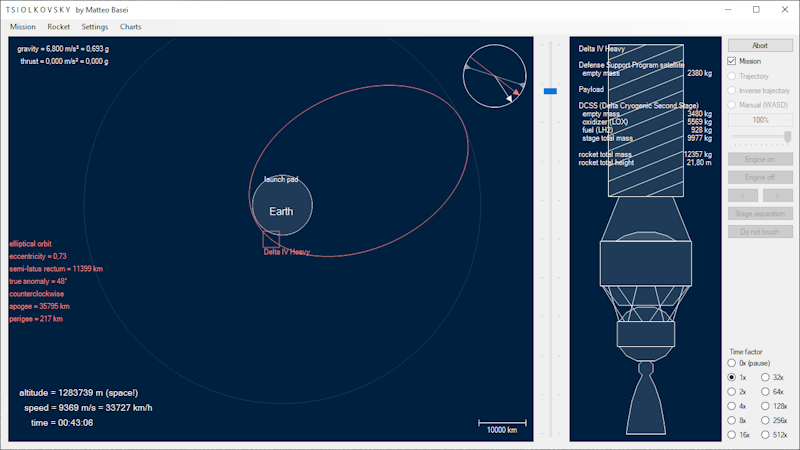Open the Settings menu
This screenshot has width=800, height=450.
click(x=95, y=27)
